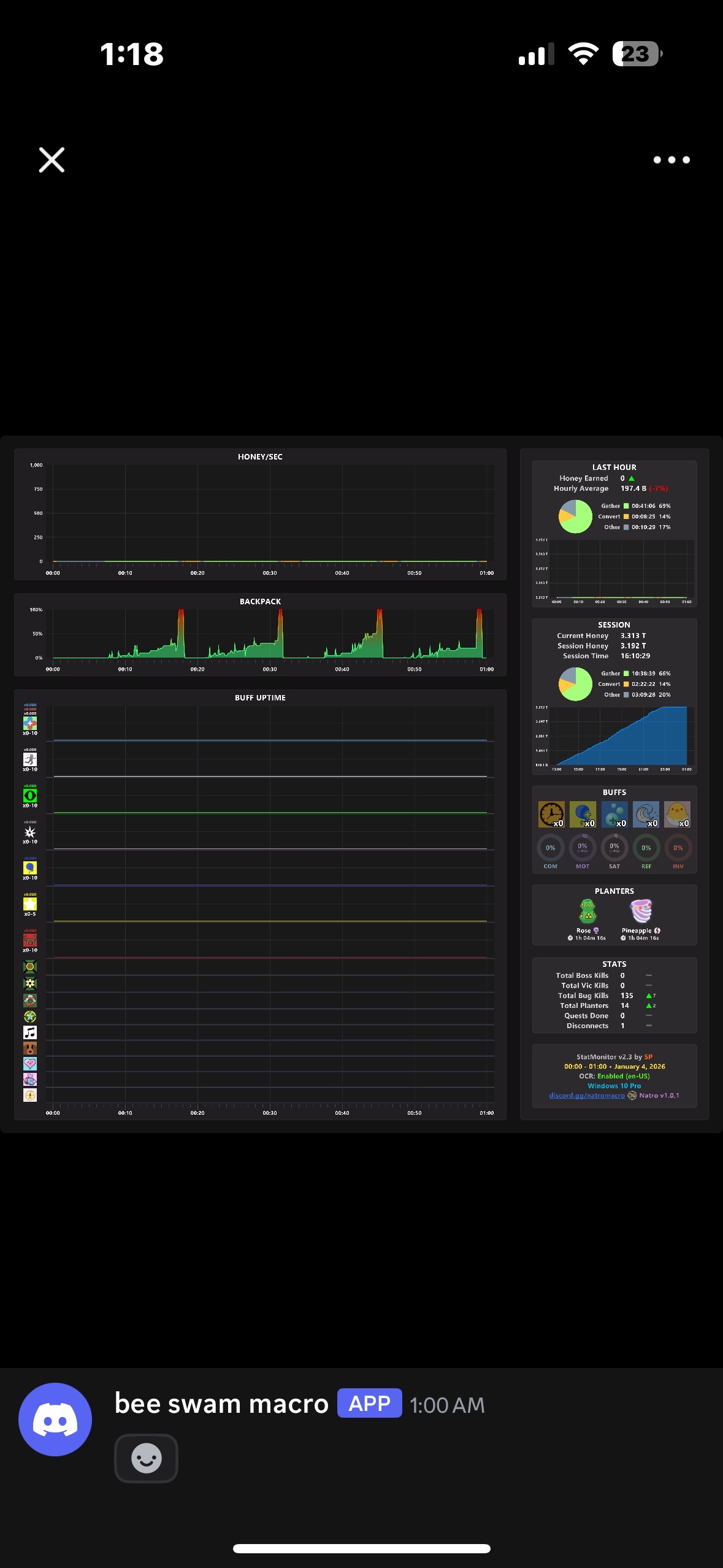Image resolution: width=723 pixels, height=1568 pixels.
Task: Tap the bee swam macro username
Action: pos(221,1404)
